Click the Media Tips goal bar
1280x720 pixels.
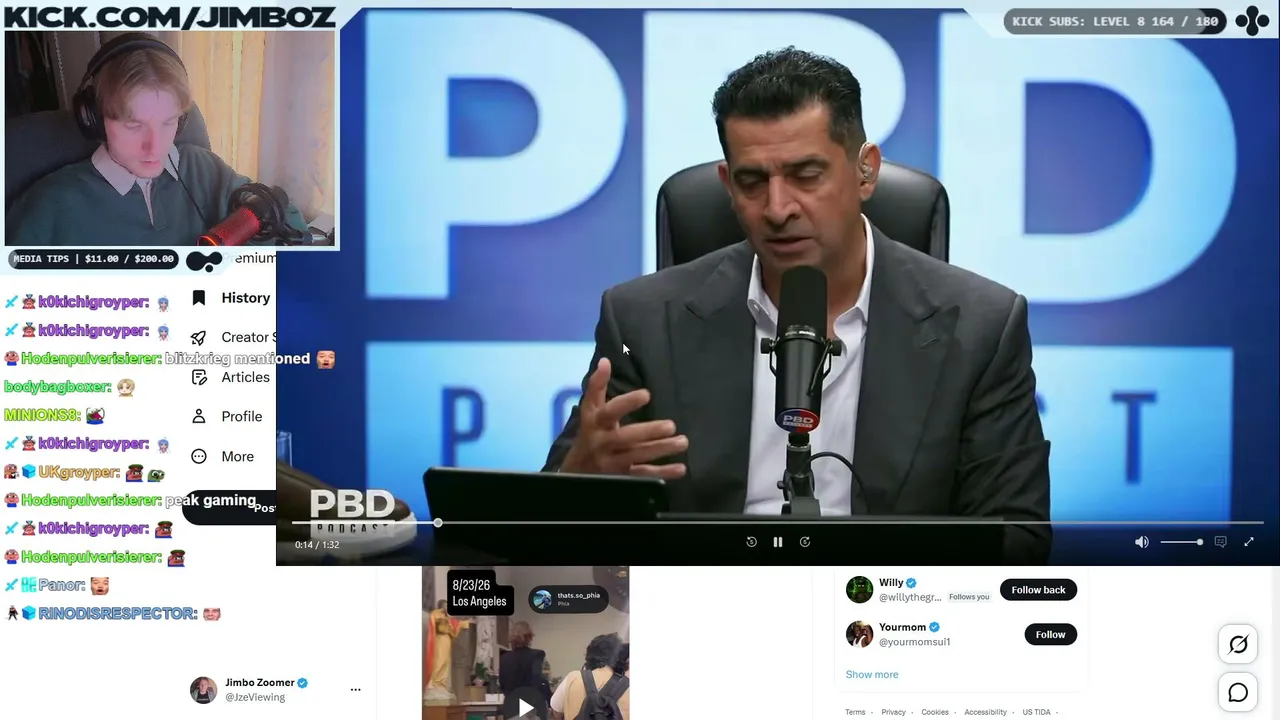[x=94, y=259]
